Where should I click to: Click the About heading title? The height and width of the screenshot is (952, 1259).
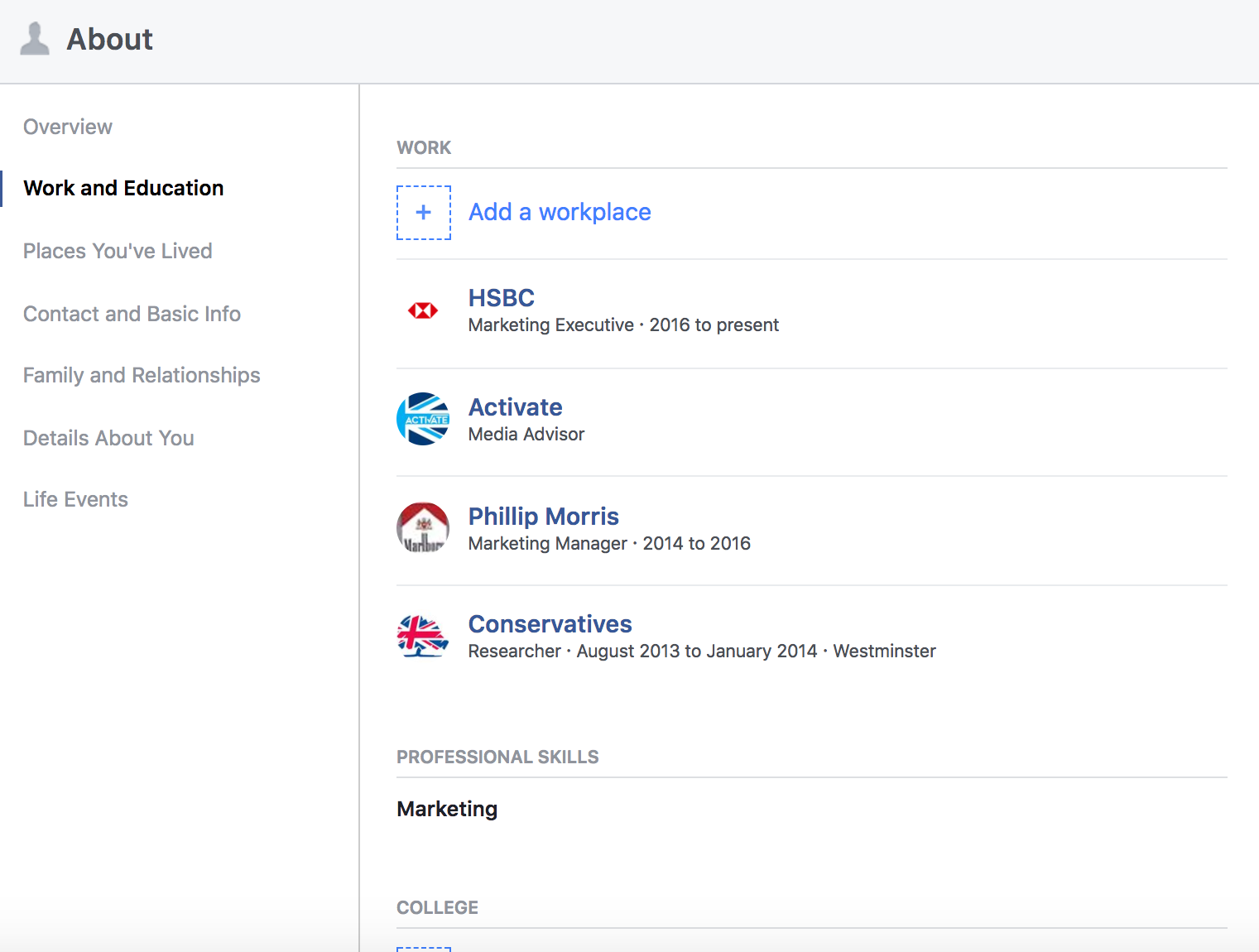click(x=109, y=39)
